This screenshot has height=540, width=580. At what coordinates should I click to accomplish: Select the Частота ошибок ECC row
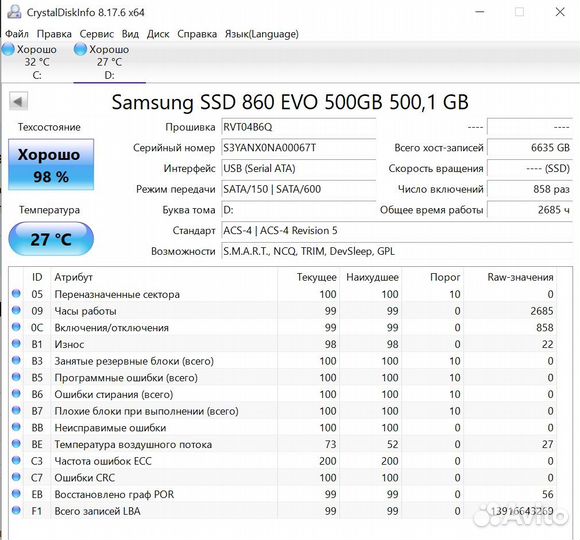[x=283, y=461]
